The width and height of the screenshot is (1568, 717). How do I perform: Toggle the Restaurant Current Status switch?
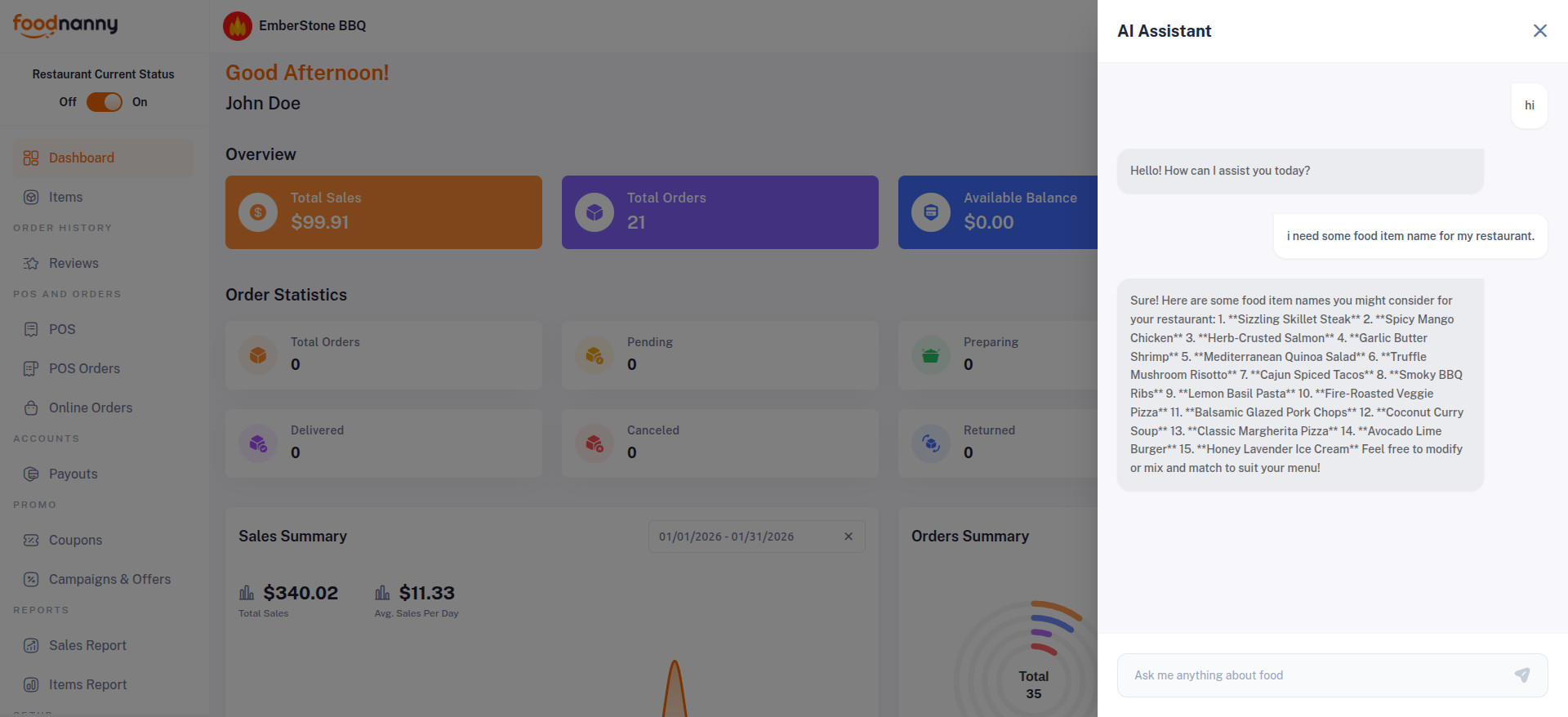click(x=105, y=102)
